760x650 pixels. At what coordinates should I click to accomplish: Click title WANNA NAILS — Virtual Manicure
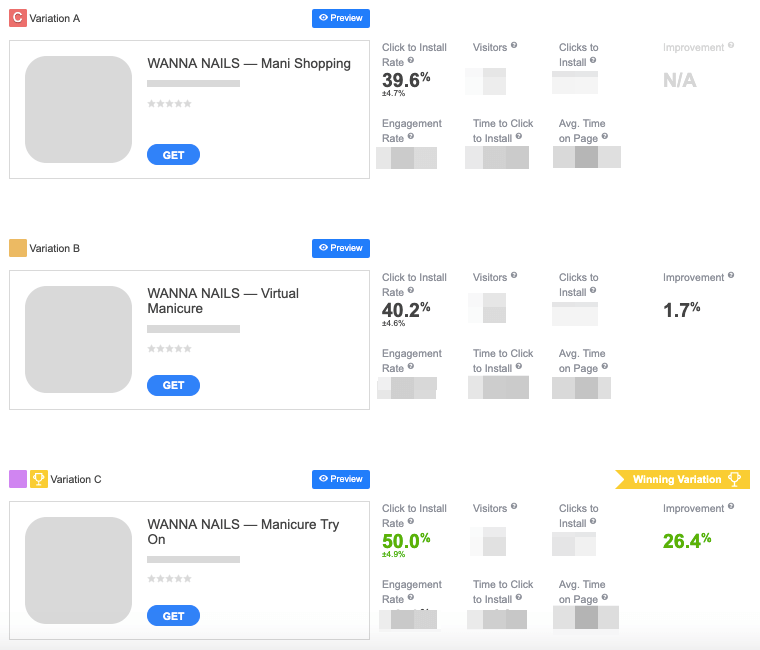223,301
